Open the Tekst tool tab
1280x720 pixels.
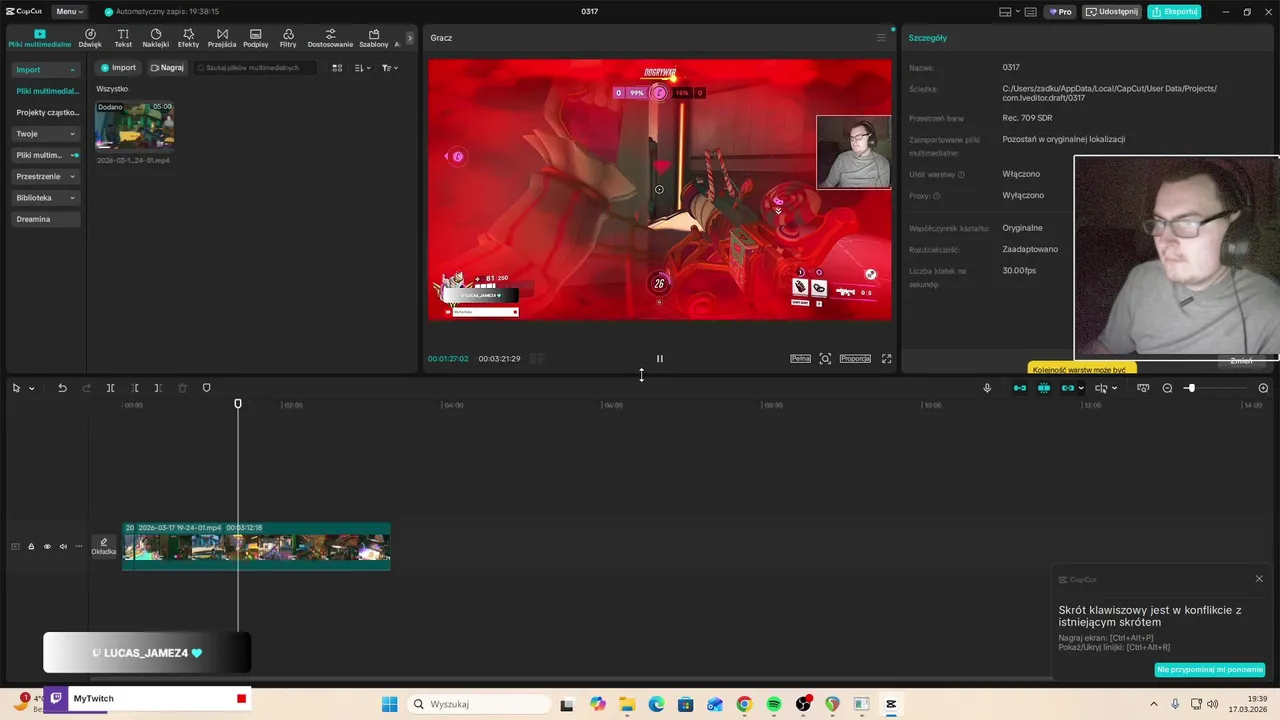click(123, 38)
